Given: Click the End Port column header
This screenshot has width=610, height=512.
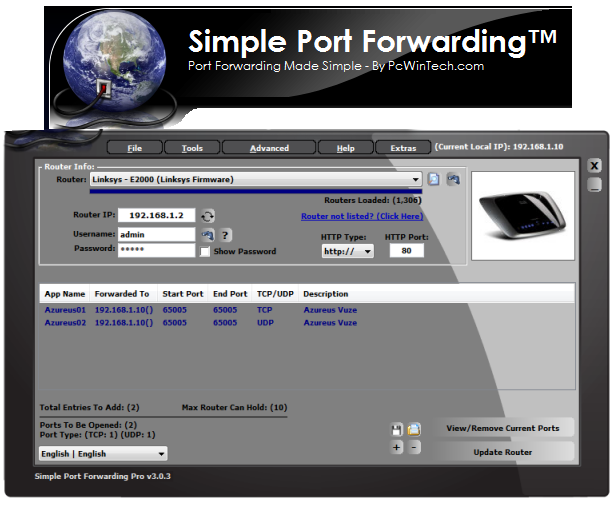Looking at the screenshot, I should [x=230, y=294].
